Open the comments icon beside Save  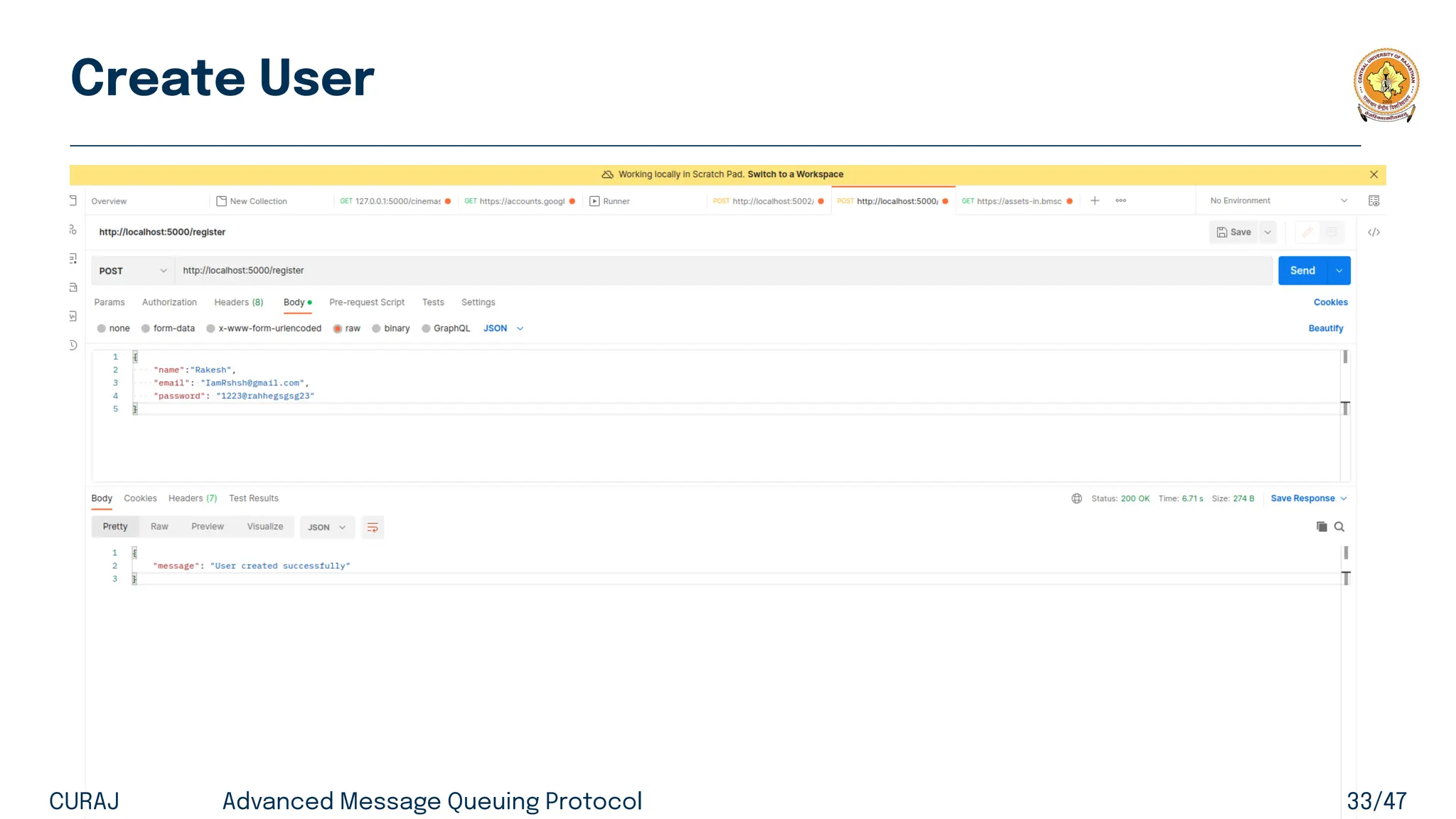tap(1332, 232)
